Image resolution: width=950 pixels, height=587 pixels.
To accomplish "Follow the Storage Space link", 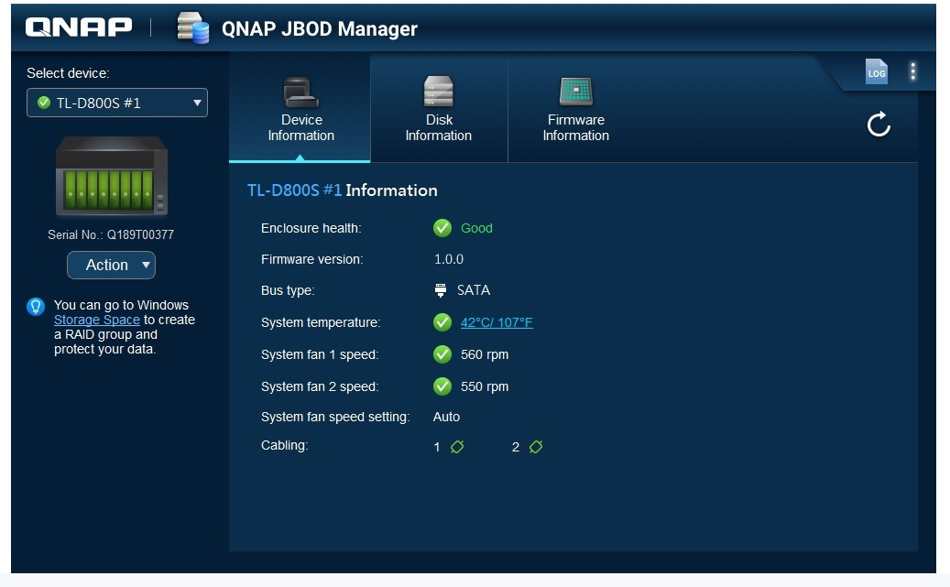I will [96, 320].
